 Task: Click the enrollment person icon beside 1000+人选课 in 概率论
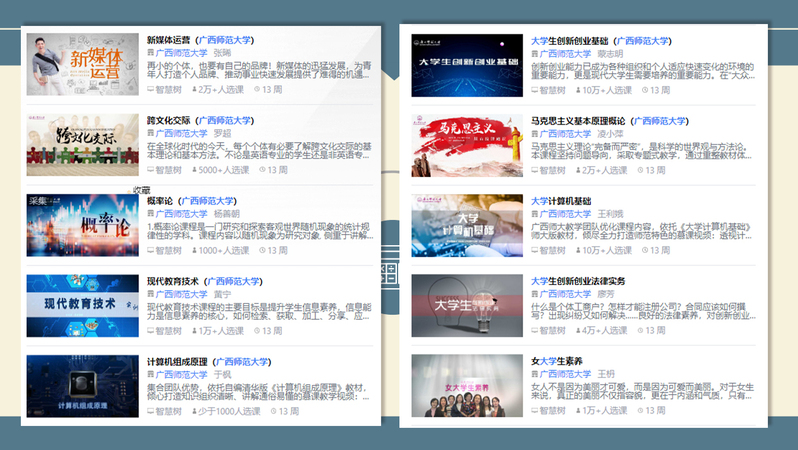click(x=194, y=250)
